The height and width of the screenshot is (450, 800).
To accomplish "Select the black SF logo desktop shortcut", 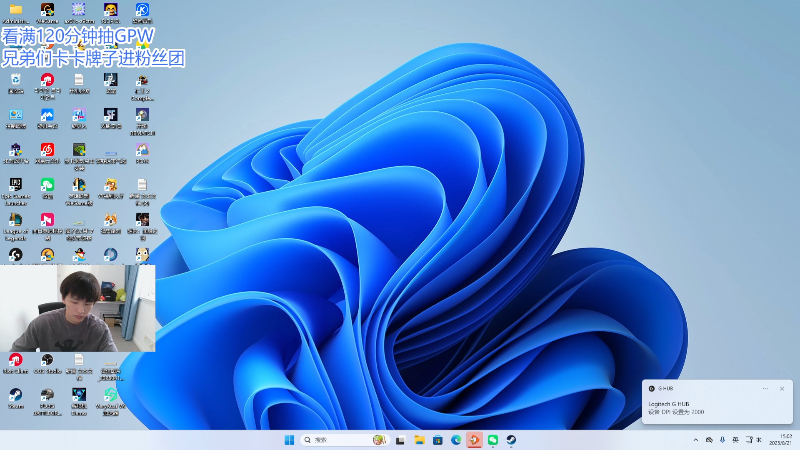I will pyautogui.click(x=111, y=118).
